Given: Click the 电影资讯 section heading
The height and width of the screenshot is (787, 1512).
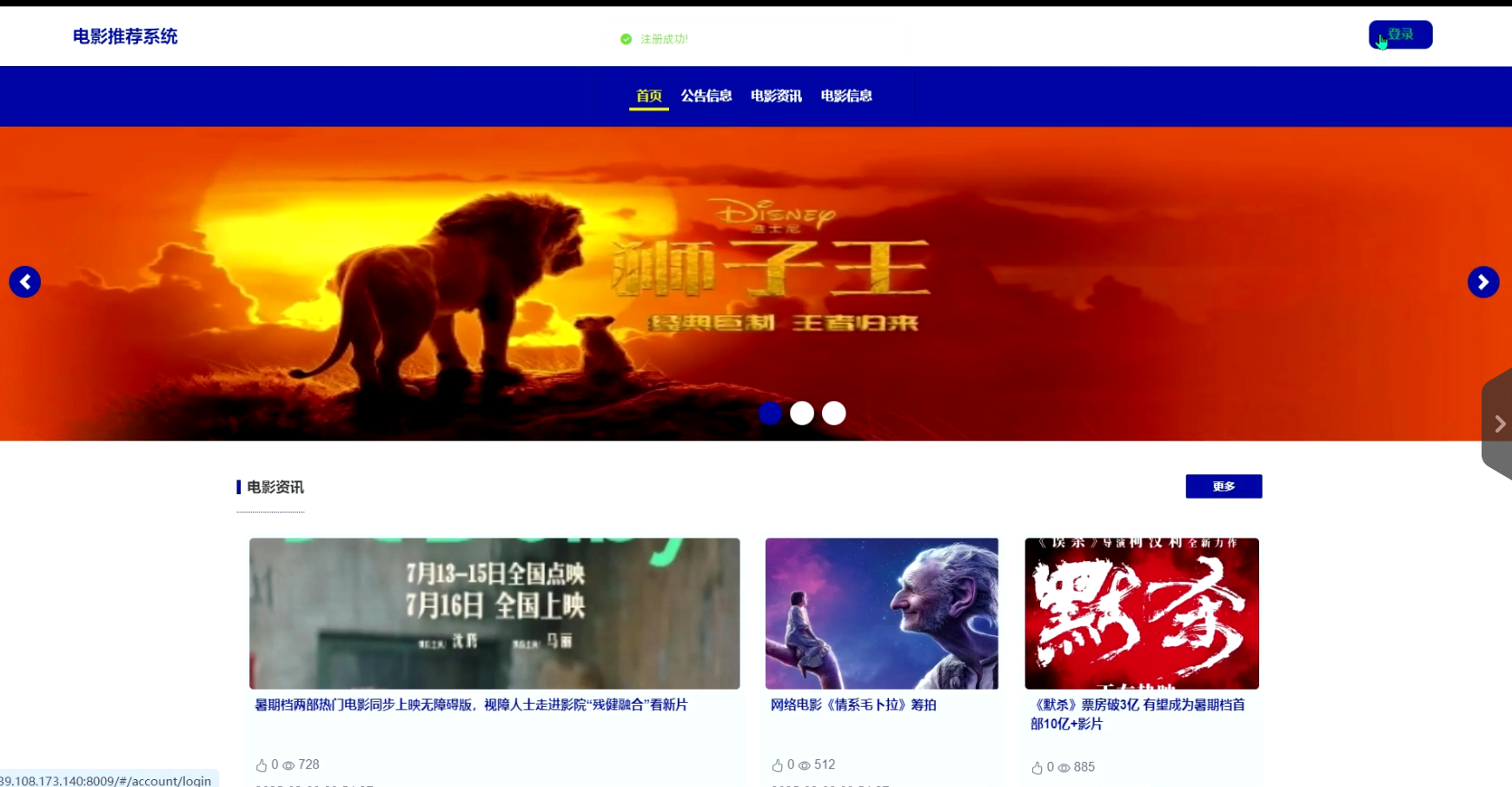Looking at the screenshot, I should click(275, 487).
